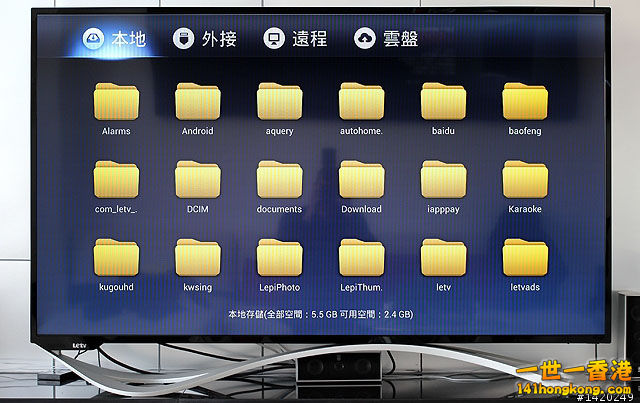
Task: Switch to the 本地 local tab
Action: (x=115, y=39)
